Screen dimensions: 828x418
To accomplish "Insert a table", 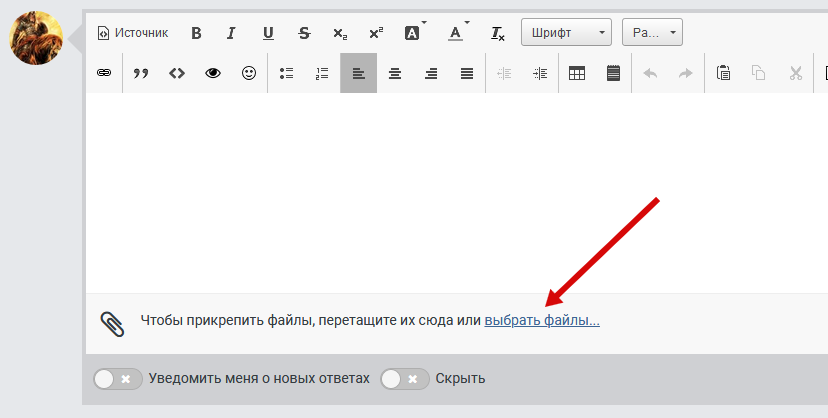I will 577,73.
